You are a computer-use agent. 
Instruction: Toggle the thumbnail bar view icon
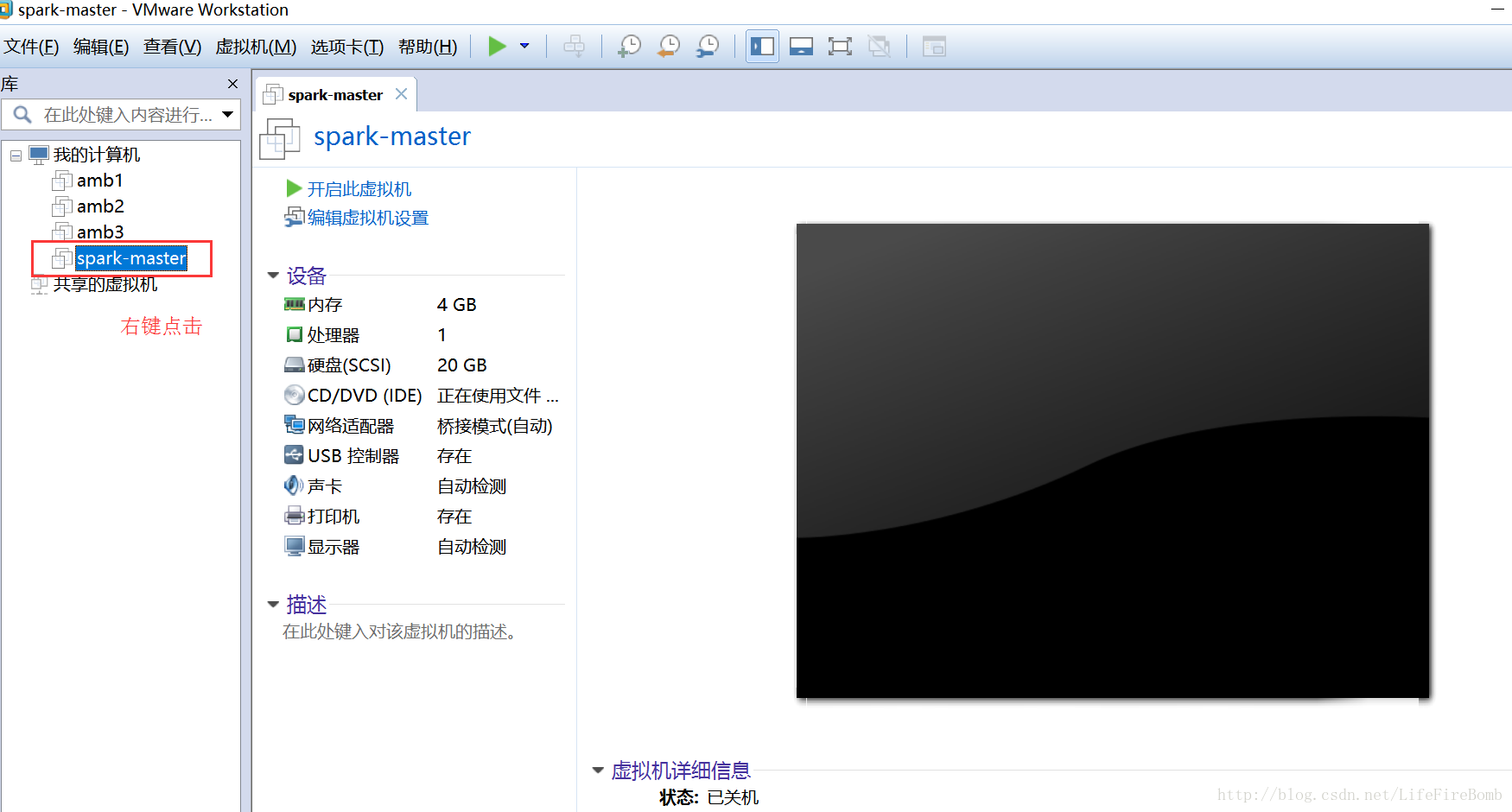pos(801,46)
